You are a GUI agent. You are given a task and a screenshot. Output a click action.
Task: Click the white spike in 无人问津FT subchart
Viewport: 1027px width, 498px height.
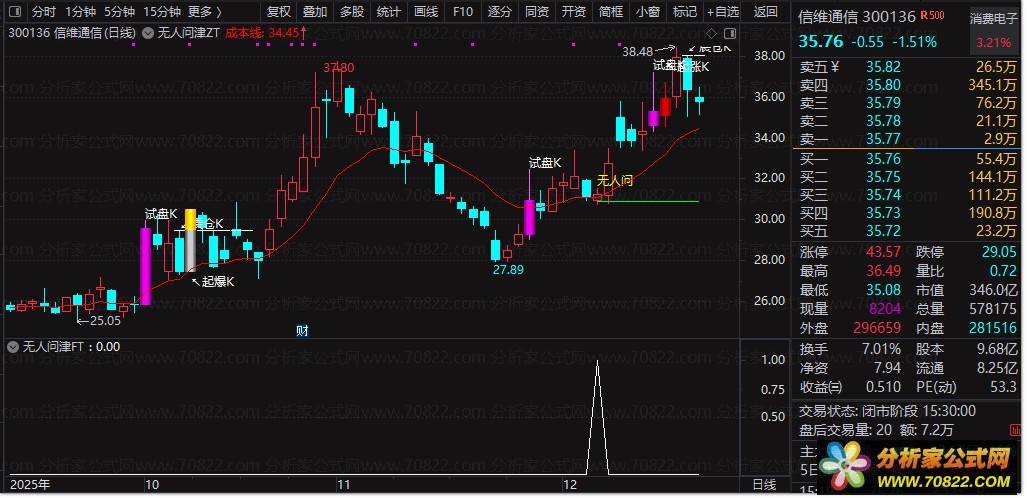(597, 417)
